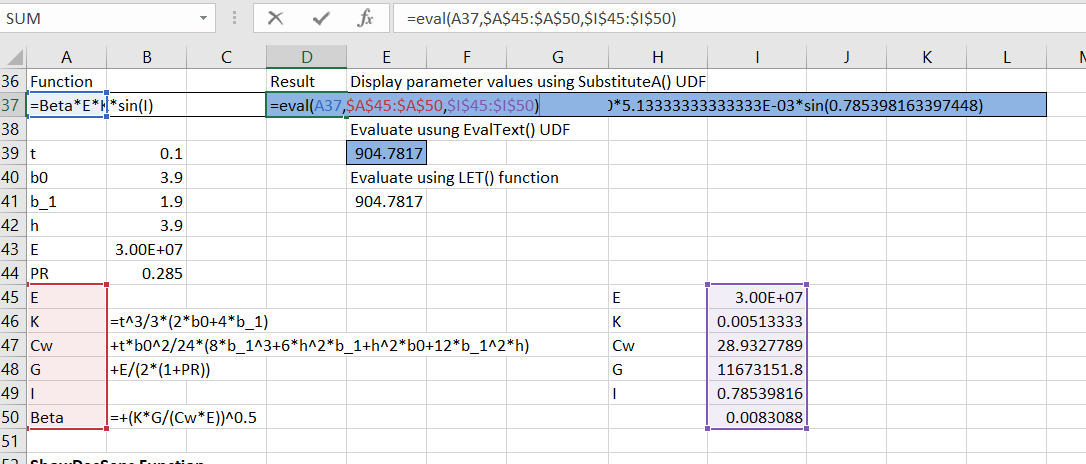Select row 37 header

click(x=13, y=105)
